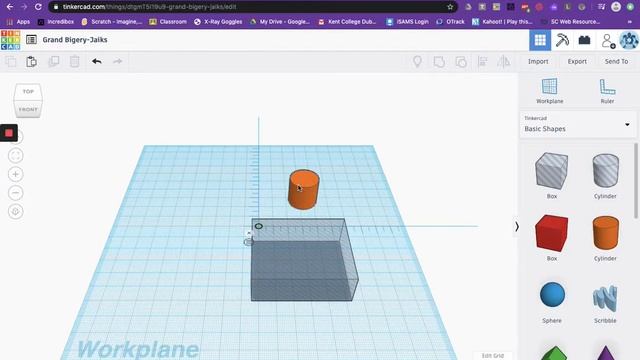640x360 pixels.
Task: Click the Paste icon
Action: pos(31,62)
